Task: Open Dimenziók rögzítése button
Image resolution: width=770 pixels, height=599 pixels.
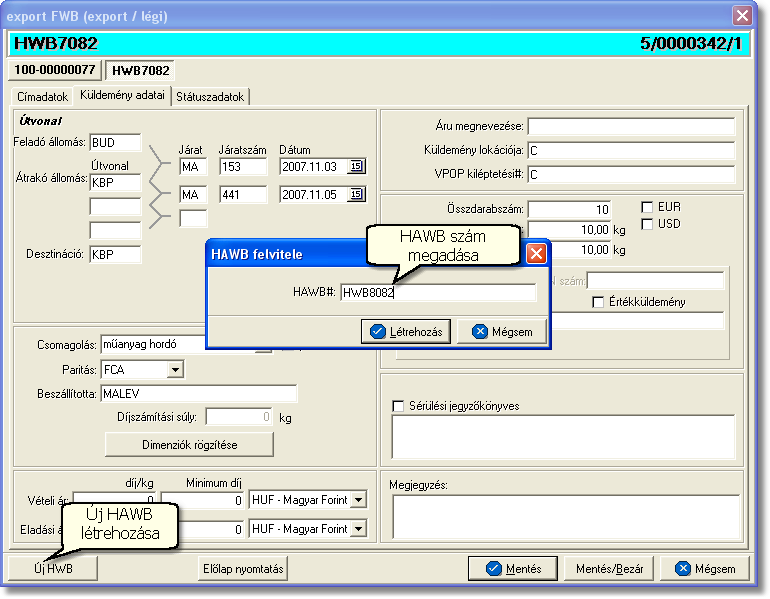Action: click(190, 445)
